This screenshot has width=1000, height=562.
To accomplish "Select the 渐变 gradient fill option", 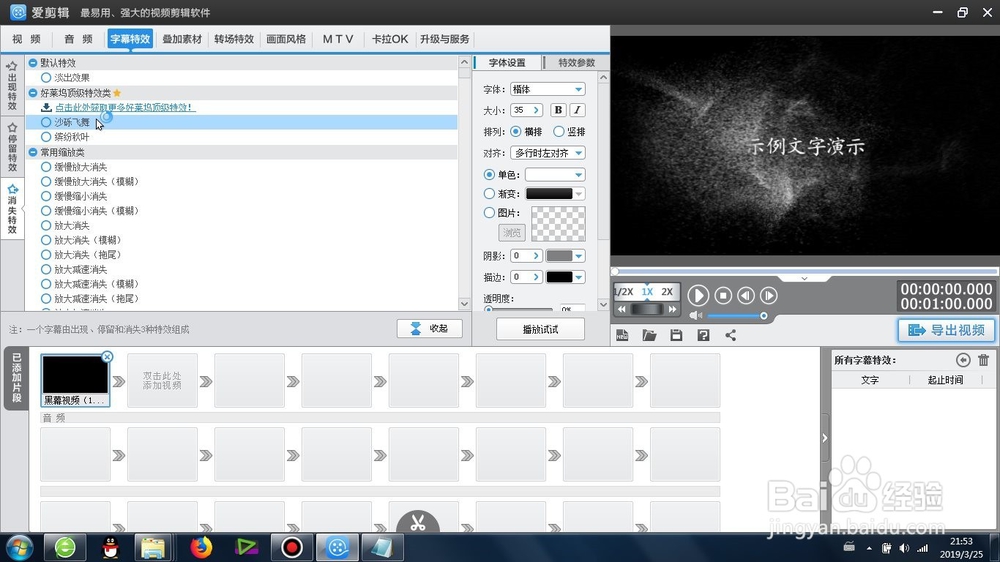I will [489, 193].
